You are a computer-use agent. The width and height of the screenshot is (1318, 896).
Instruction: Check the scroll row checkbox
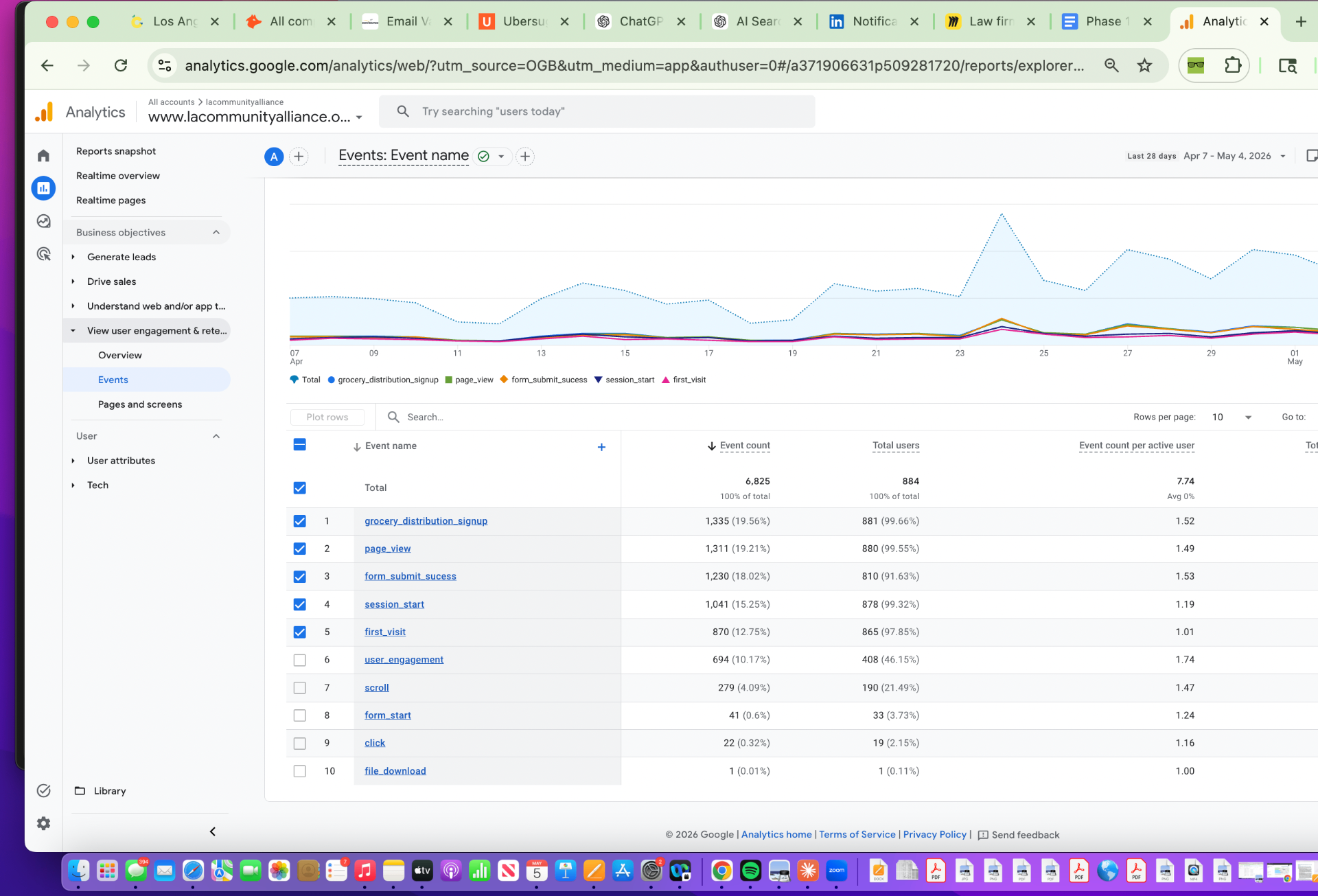pyautogui.click(x=300, y=688)
